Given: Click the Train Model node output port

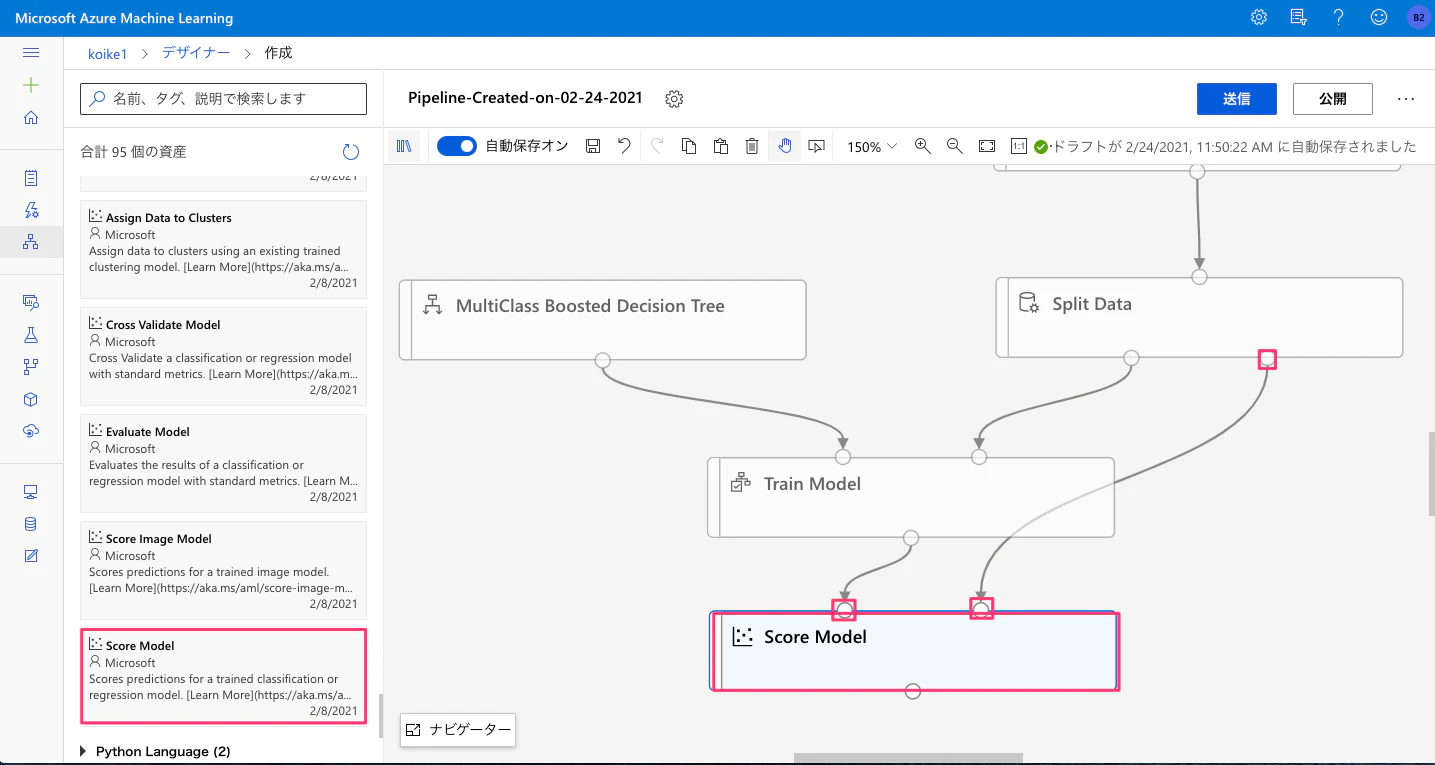Looking at the screenshot, I should pos(910,538).
